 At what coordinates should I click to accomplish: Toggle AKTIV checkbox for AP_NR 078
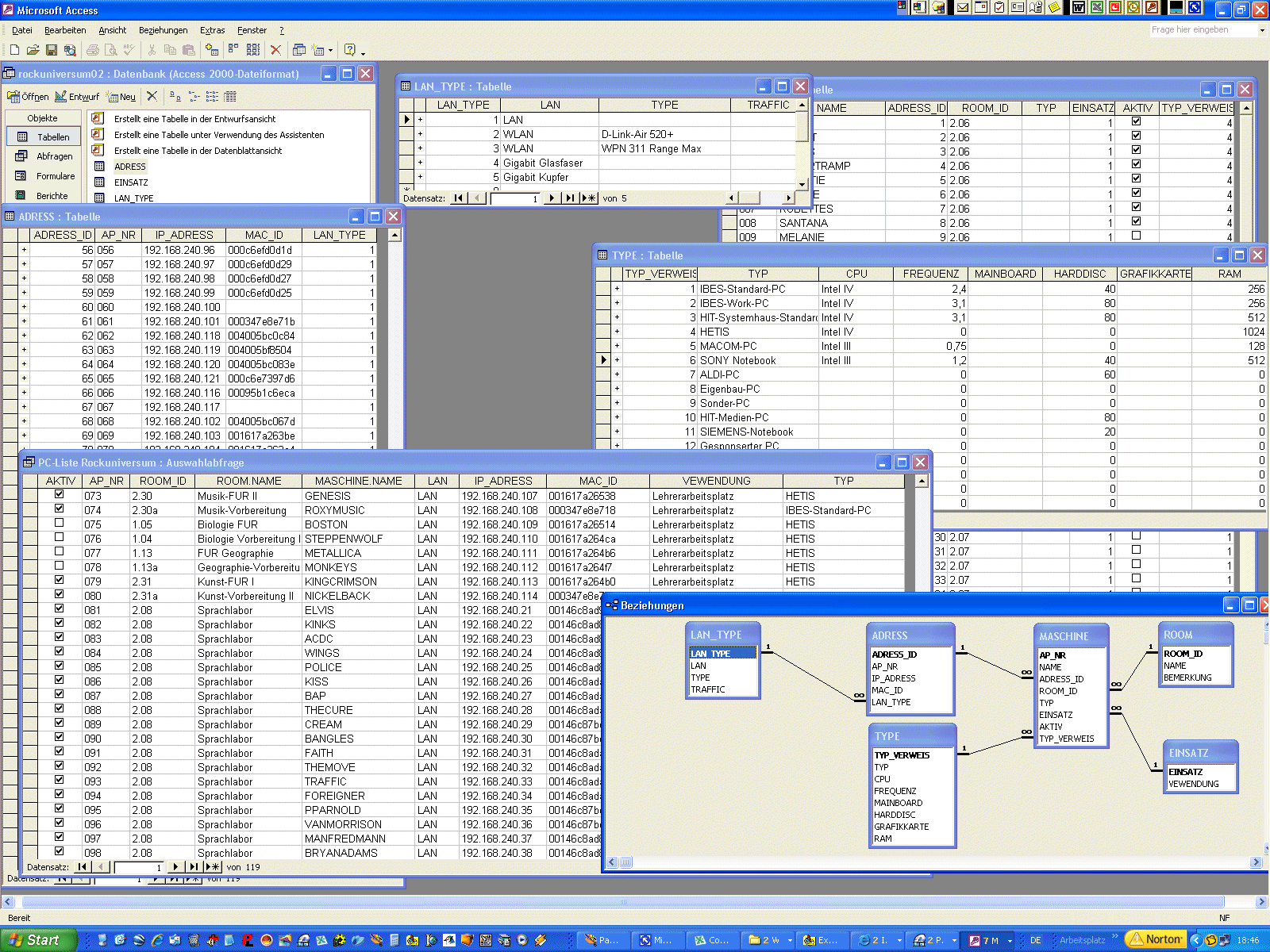[59, 566]
